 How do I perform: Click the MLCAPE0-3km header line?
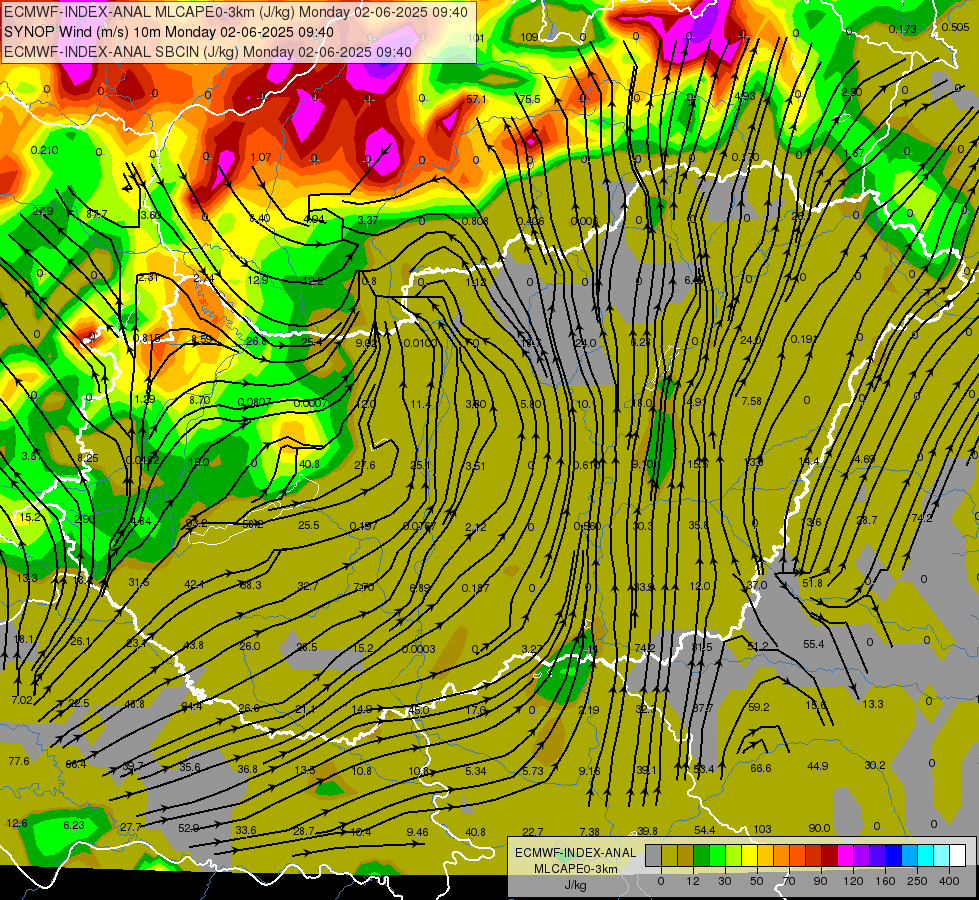[235, 12]
